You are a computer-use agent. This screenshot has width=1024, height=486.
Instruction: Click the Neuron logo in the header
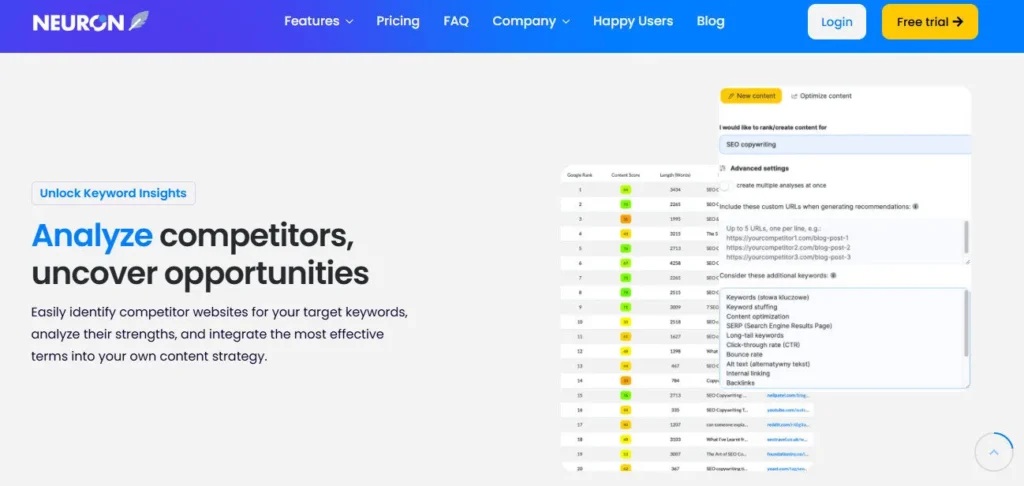(90, 22)
